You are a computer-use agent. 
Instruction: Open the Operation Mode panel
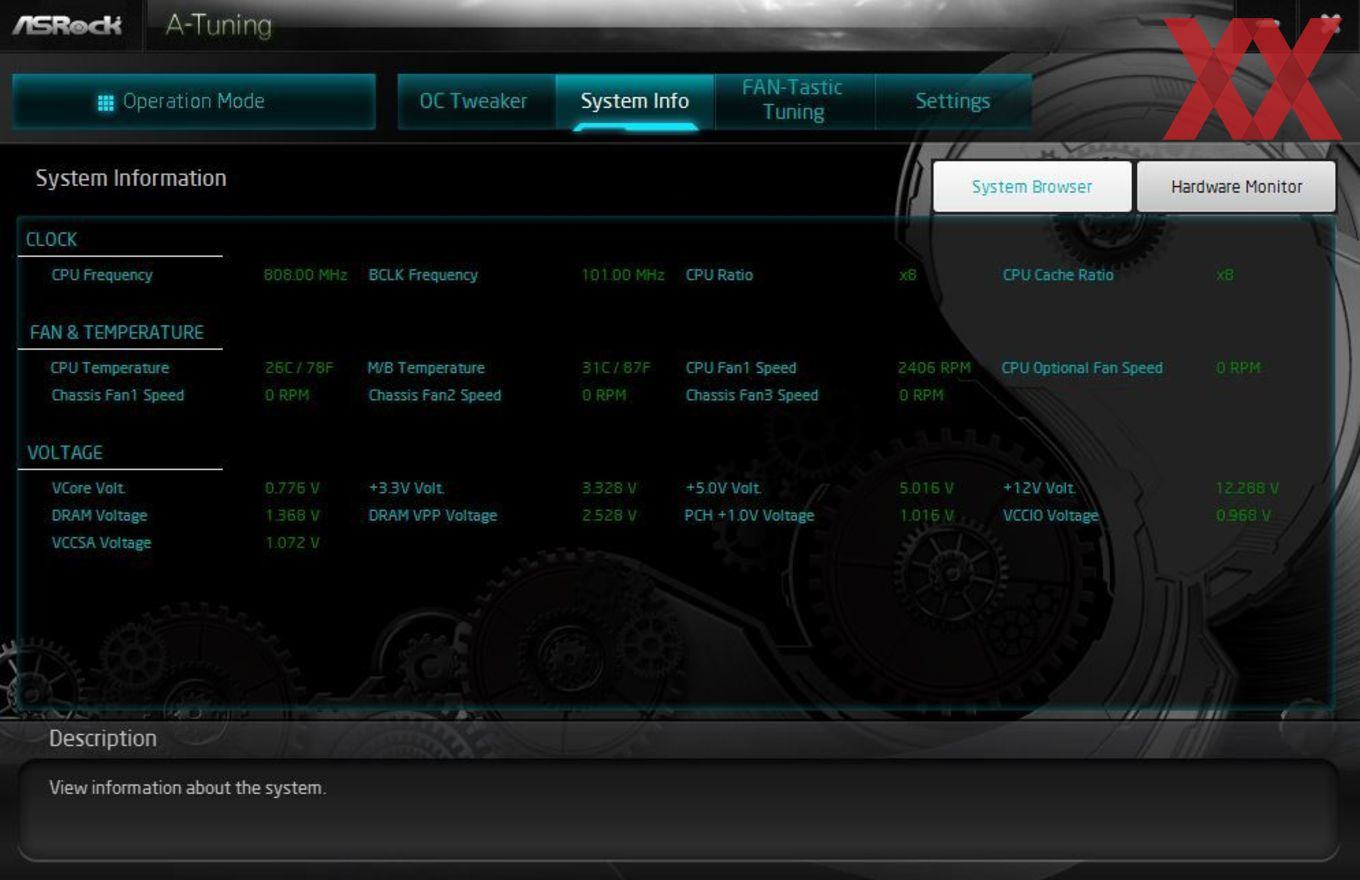(194, 102)
